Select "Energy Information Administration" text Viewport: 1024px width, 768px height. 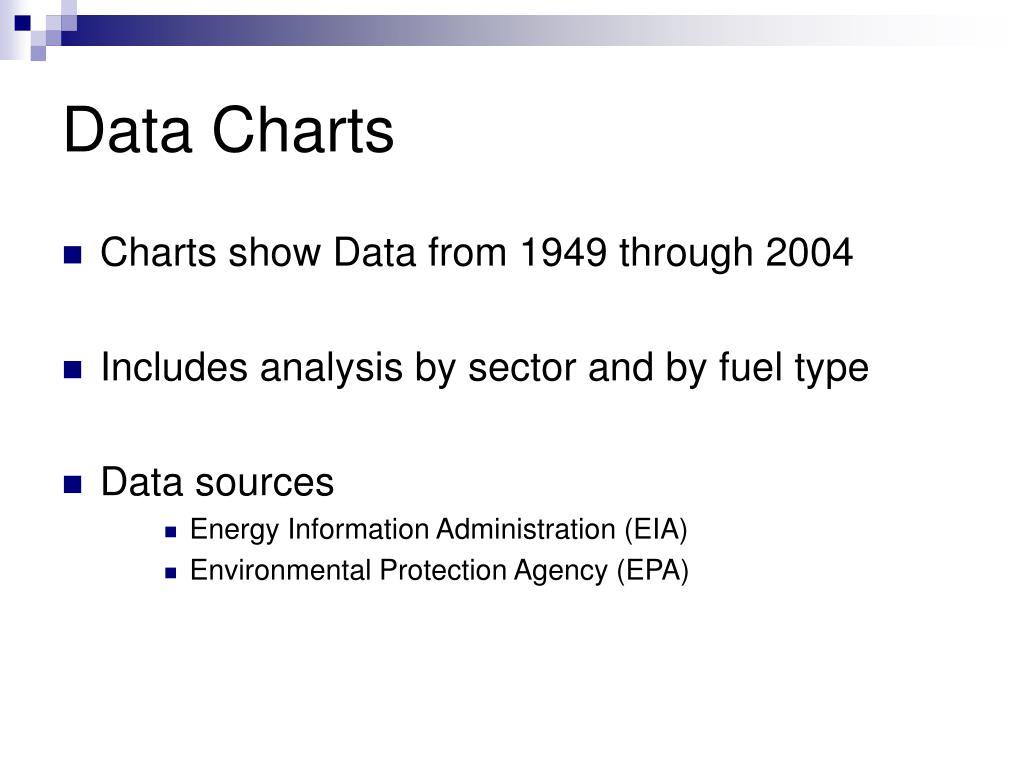pos(402,530)
